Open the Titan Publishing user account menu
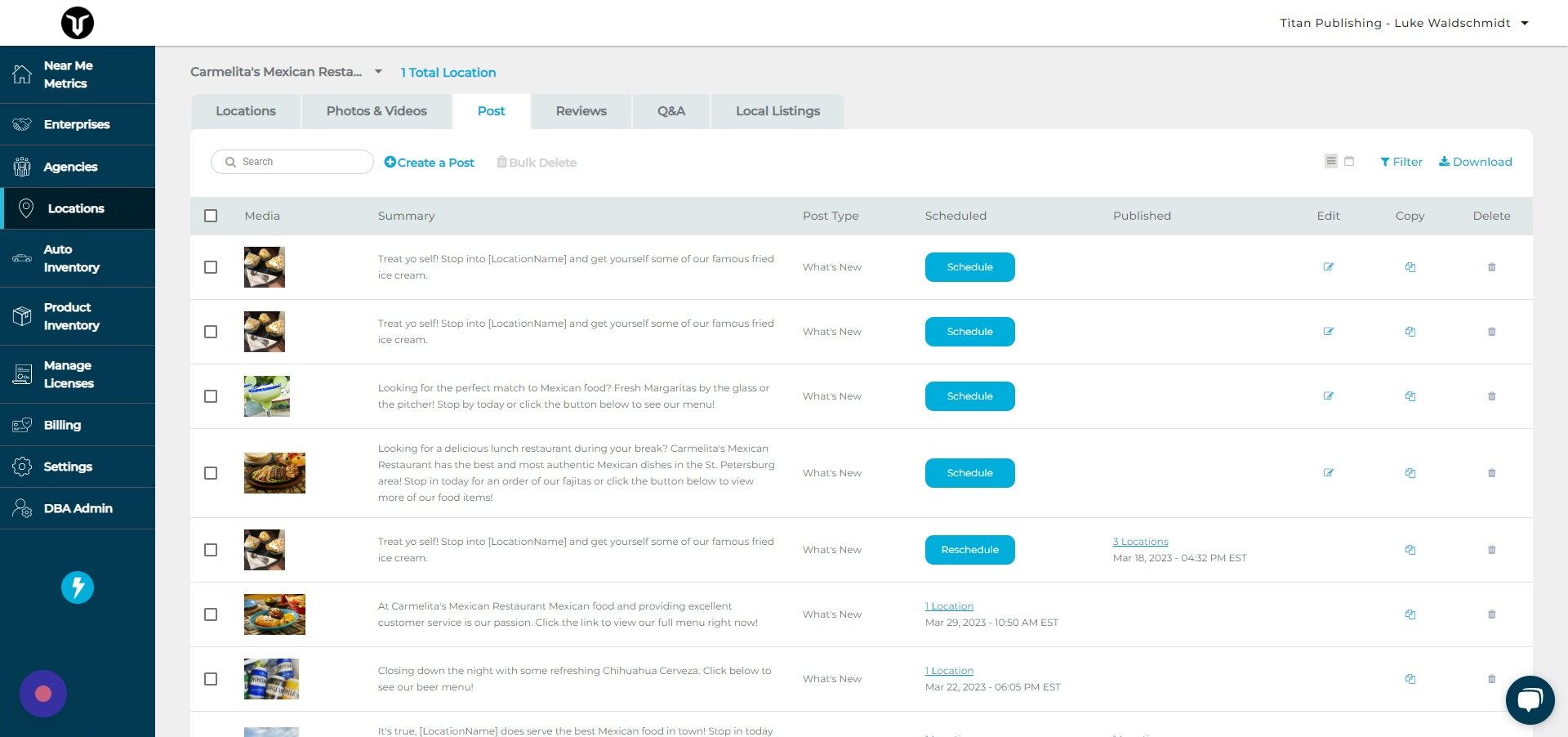The image size is (1568, 737). click(1404, 23)
